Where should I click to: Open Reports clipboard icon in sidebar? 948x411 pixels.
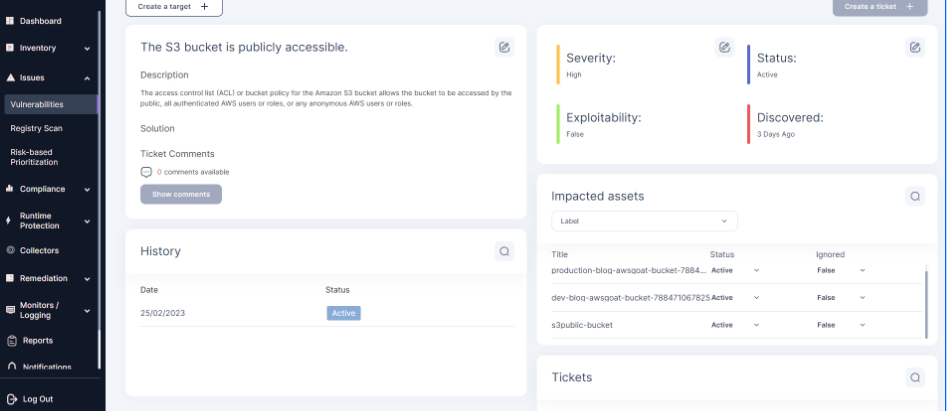[11, 341]
